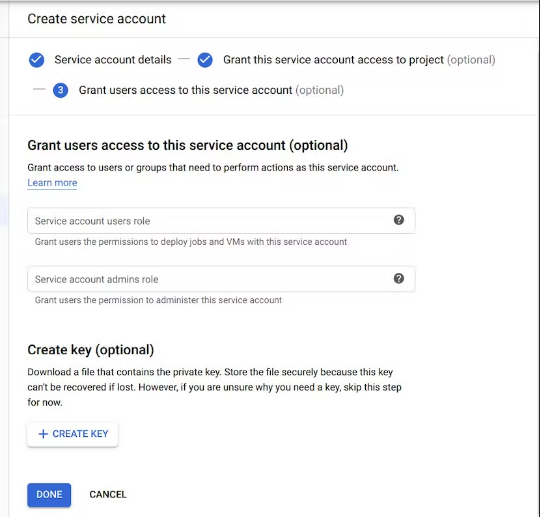Click the CREATE KEY button
This screenshot has width=540, height=517.
click(73, 434)
